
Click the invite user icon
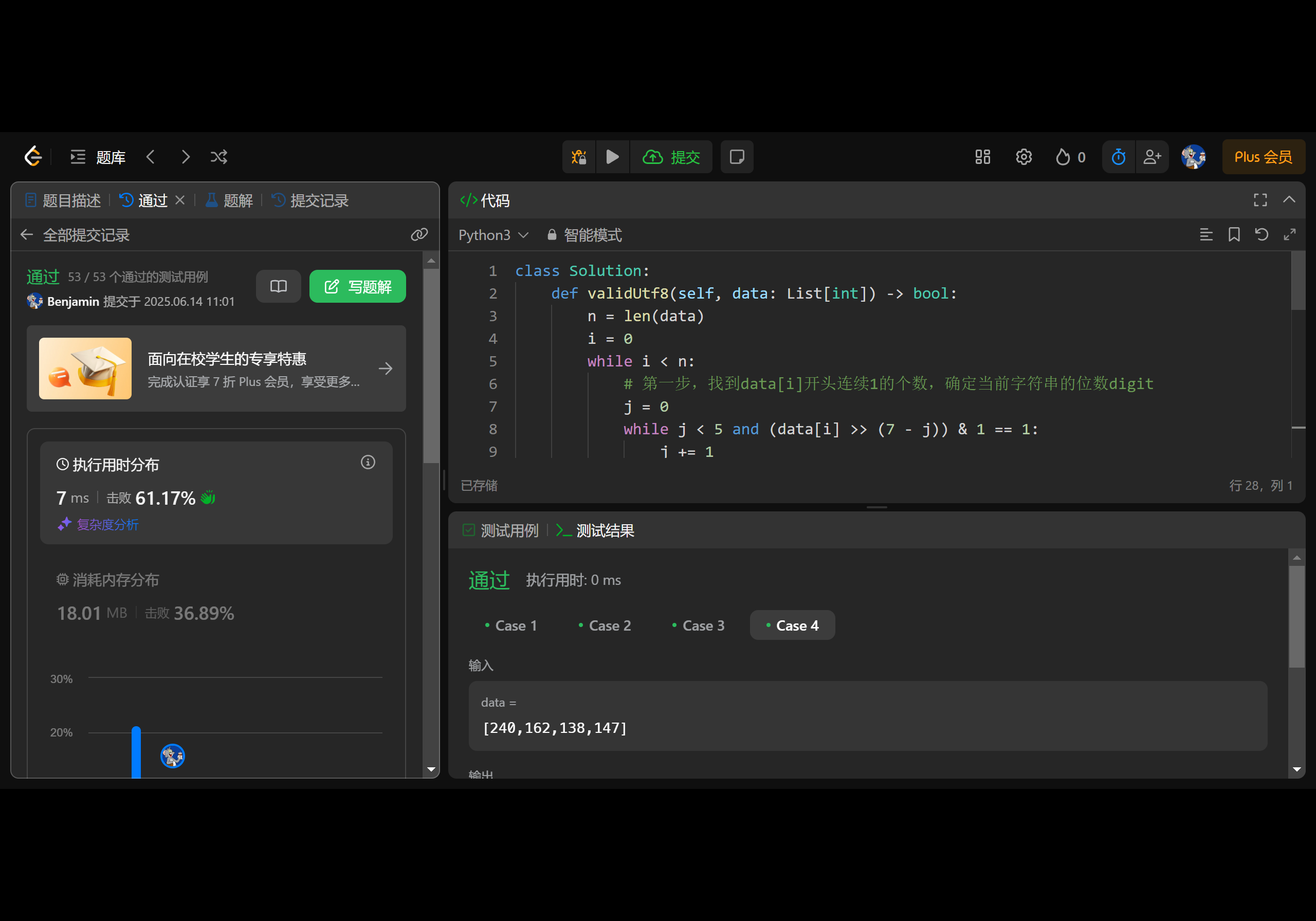1151,157
